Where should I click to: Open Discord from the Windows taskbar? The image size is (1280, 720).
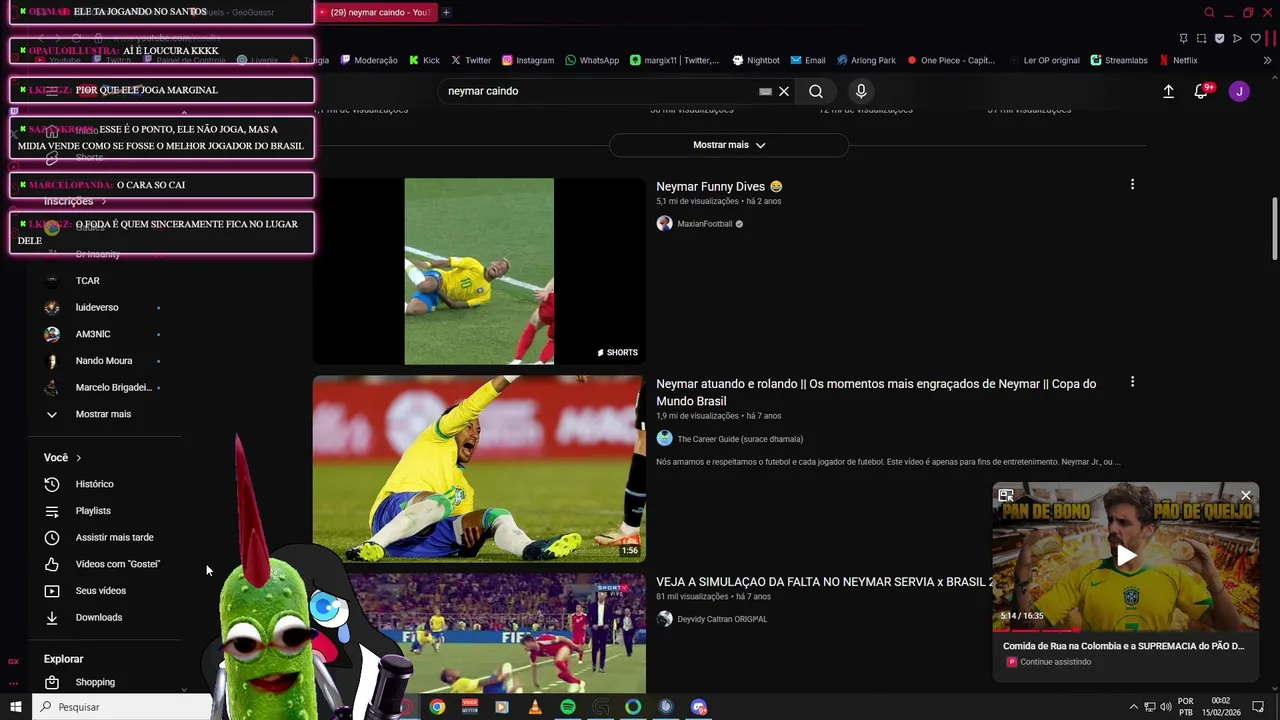[x=699, y=707]
